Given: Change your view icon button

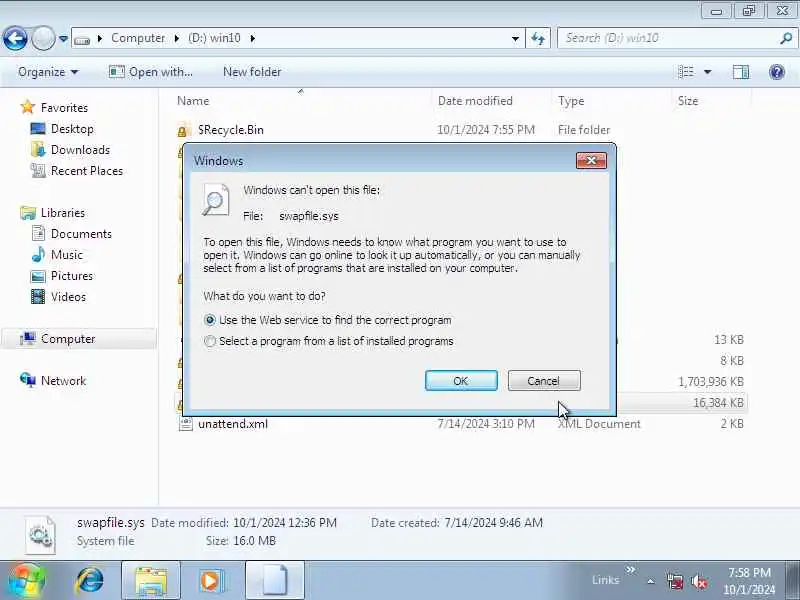Looking at the screenshot, I should pos(686,72).
